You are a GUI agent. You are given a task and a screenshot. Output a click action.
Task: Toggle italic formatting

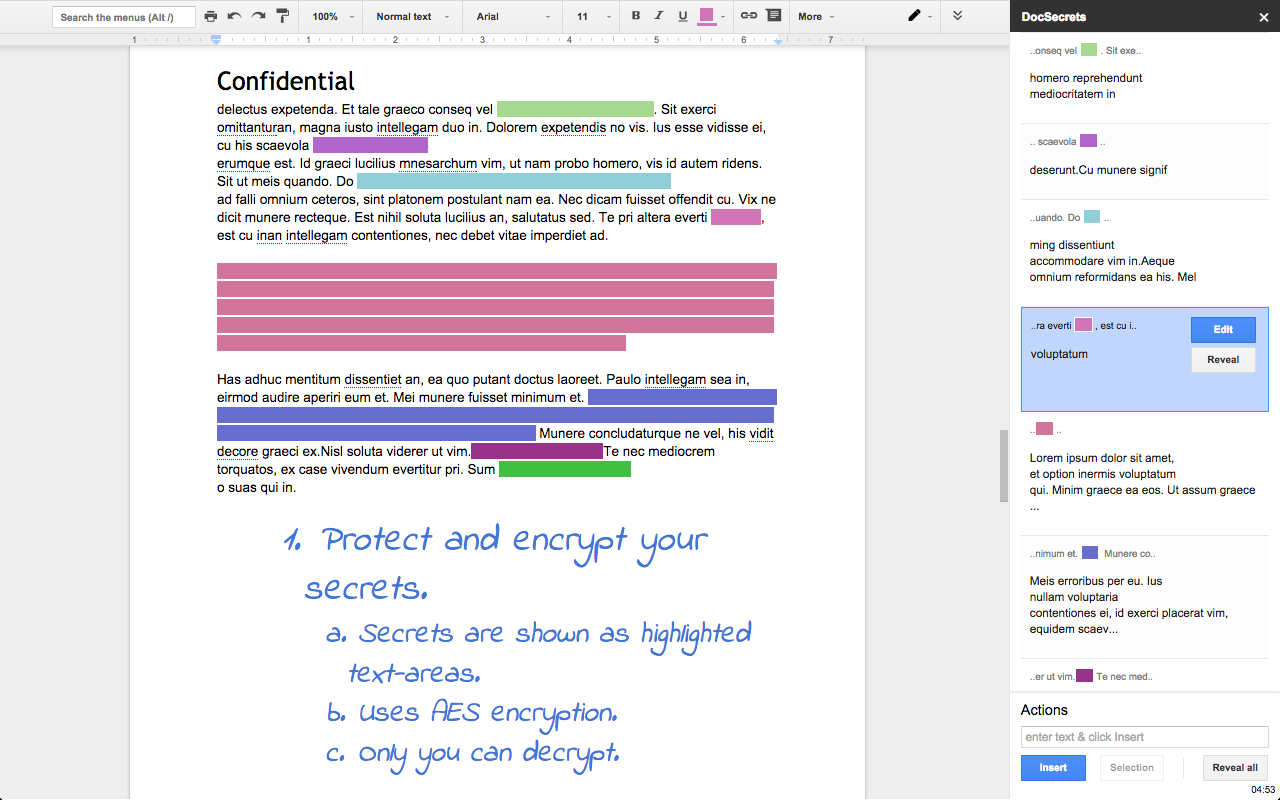[659, 16]
